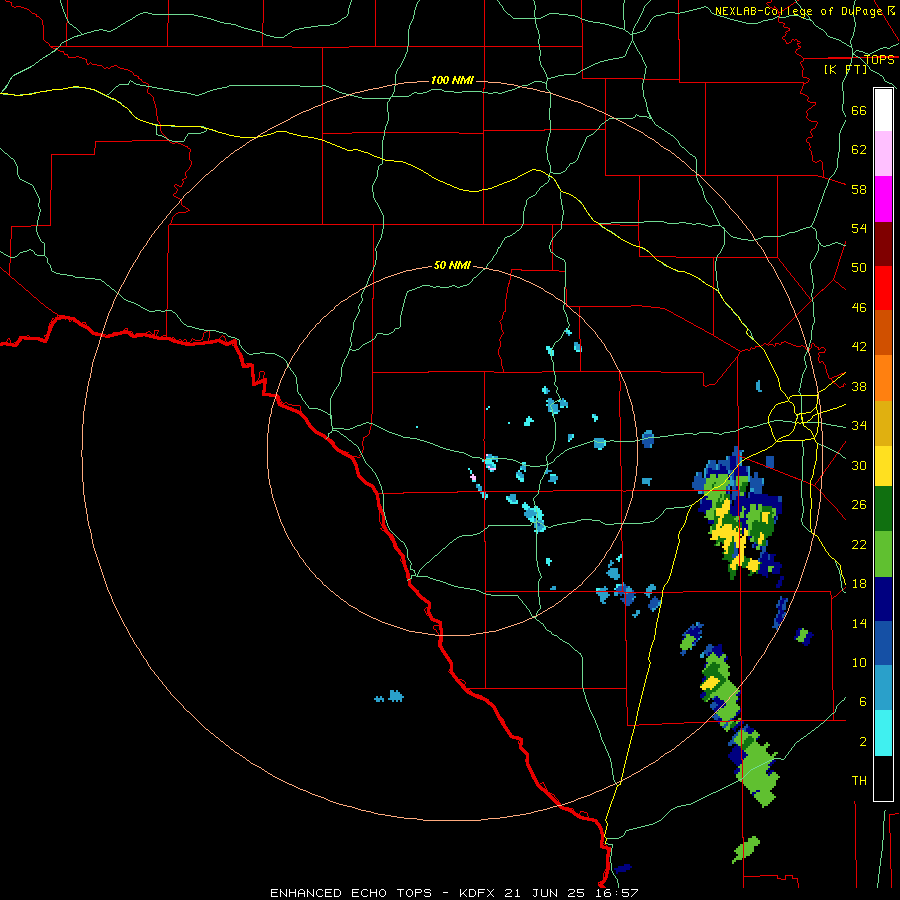Click the navy blue legend swatch
900x900 pixels.
click(883, 599)
